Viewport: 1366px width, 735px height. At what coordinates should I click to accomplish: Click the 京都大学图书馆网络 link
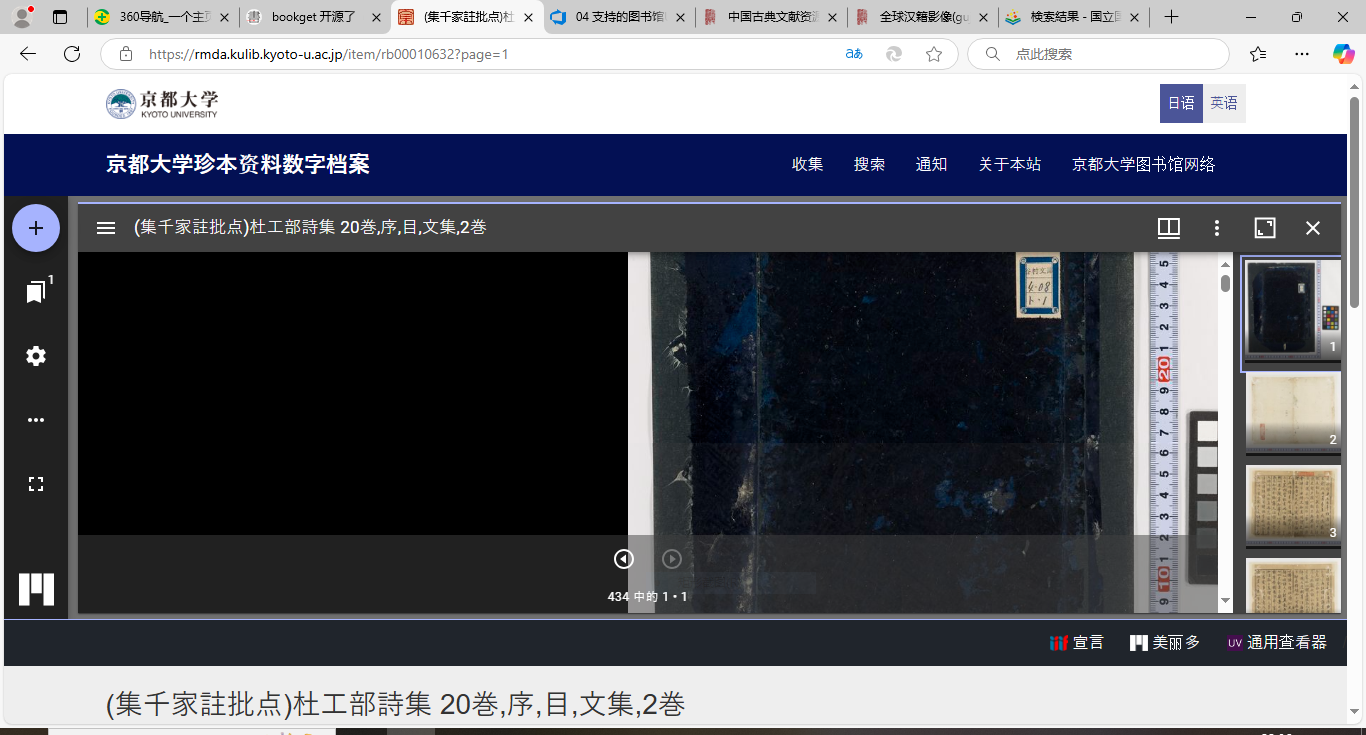point(1143,164)
